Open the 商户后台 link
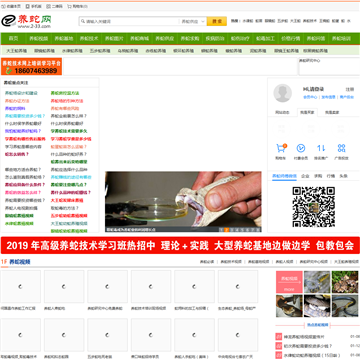This screenshot has width=360, height=360. click(347, 97)
